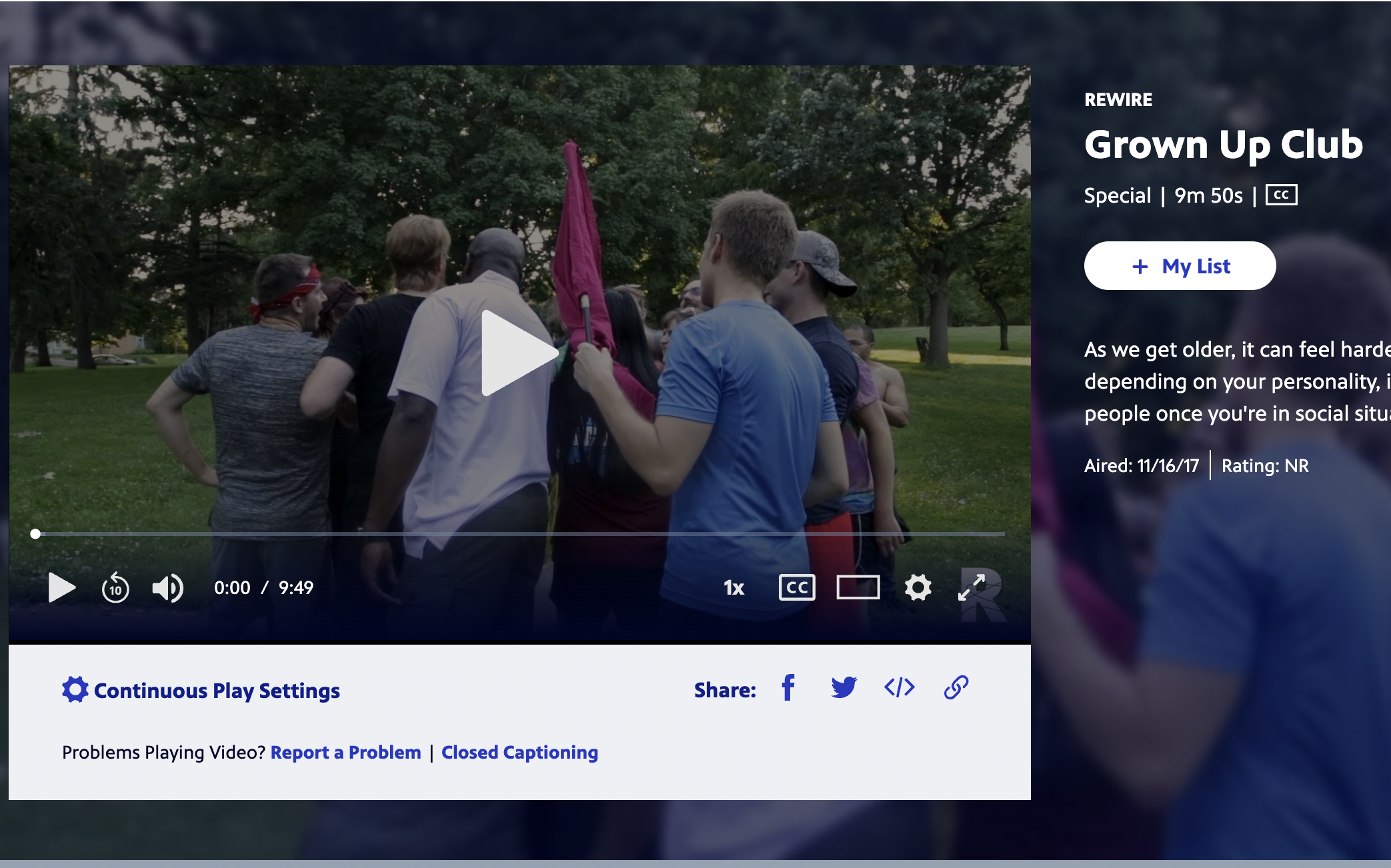Open Continuous Play Settings
The image size is (1391, 868).
[x=201, y=691]
